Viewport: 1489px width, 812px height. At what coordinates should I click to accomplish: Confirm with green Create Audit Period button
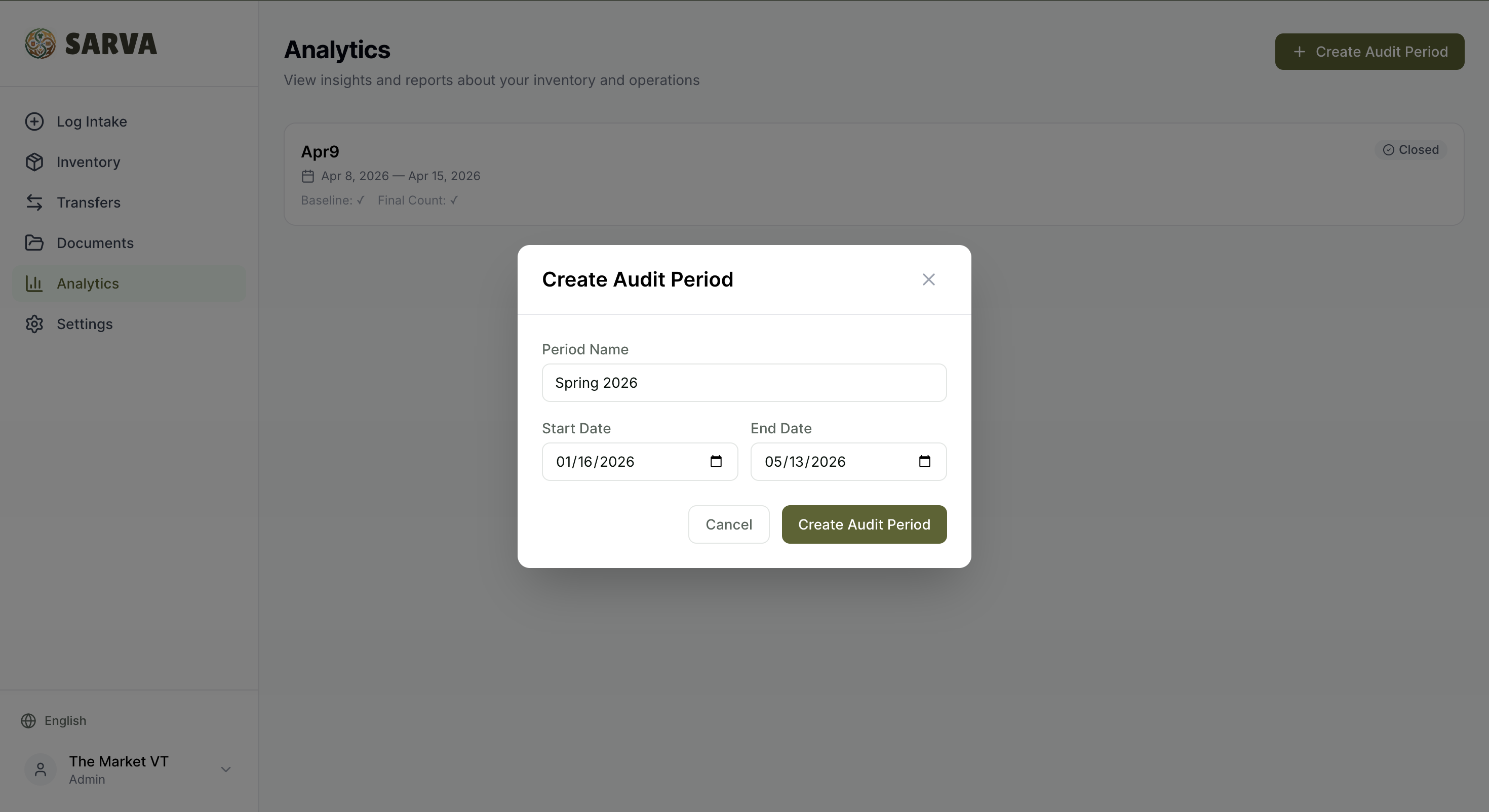(x=864, y=524)
